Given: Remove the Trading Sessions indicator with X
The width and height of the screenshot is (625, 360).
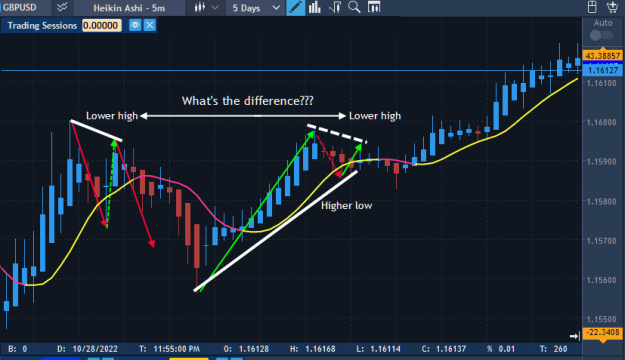Looking at the screenshot, I should coord(150,26).
